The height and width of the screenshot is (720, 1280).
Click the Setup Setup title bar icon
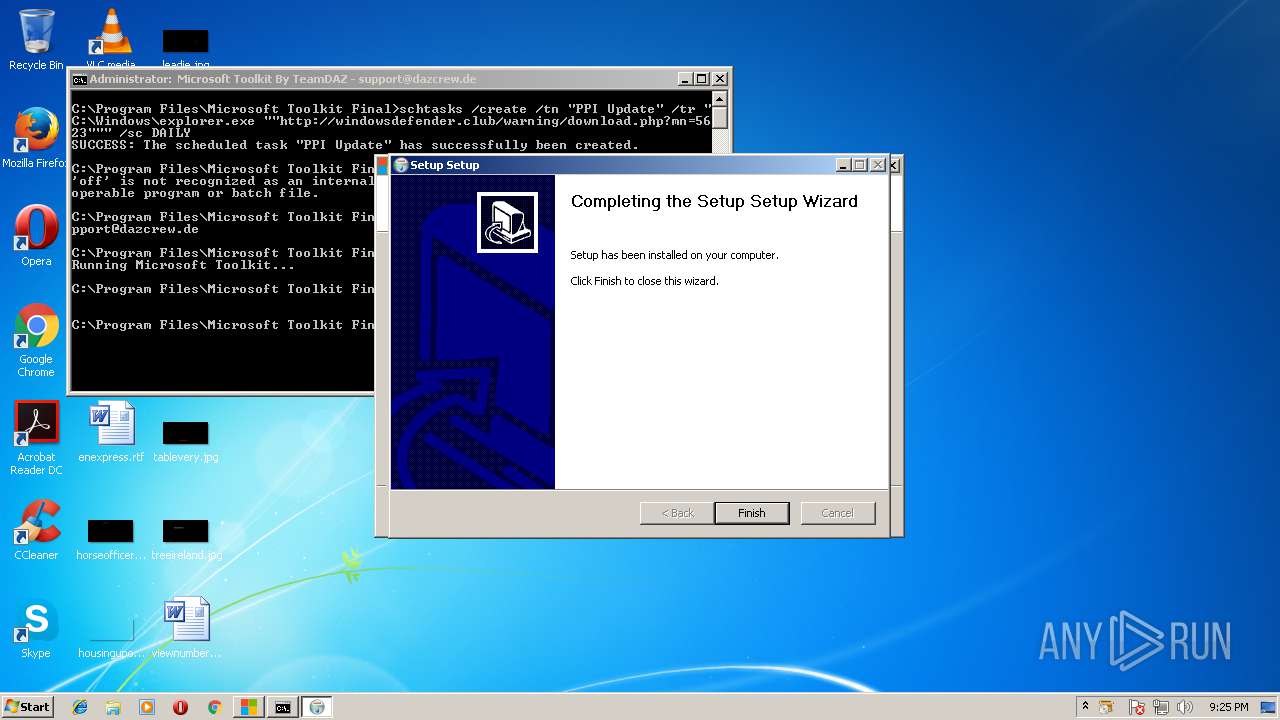coord(401,165)
